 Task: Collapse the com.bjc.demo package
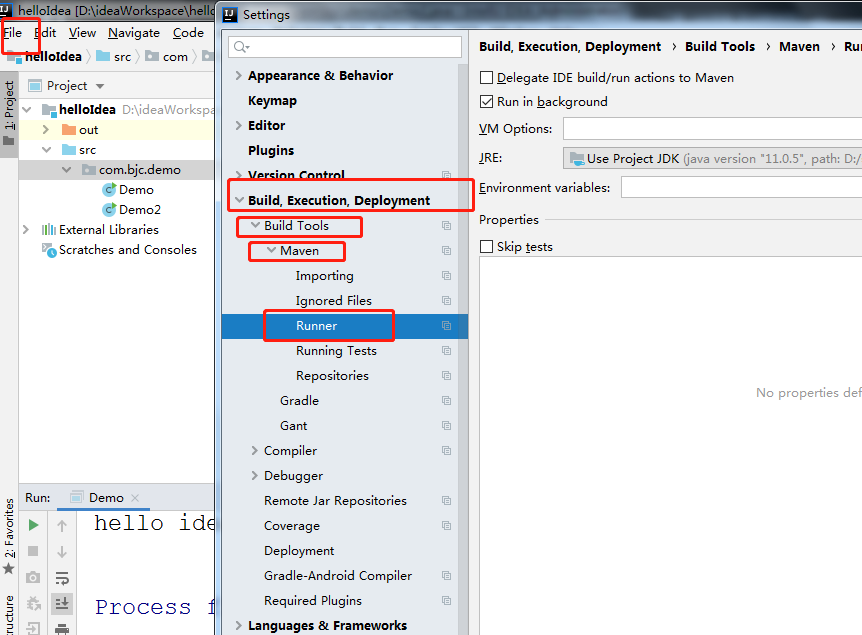[67, 170]
